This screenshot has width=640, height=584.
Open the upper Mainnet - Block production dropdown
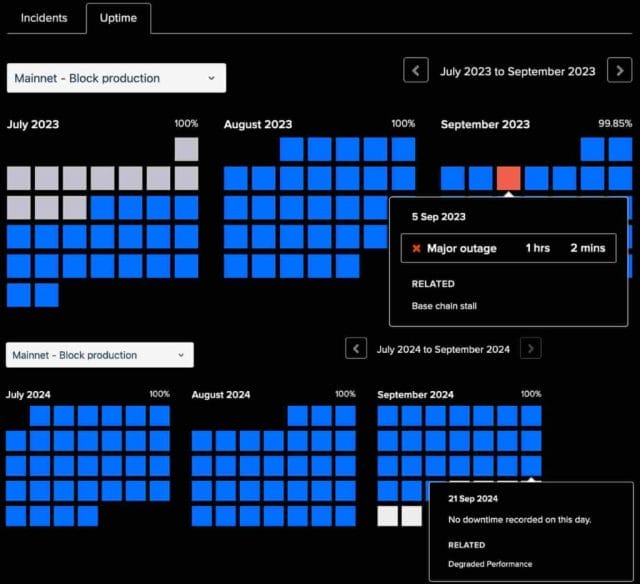(116, 78)
